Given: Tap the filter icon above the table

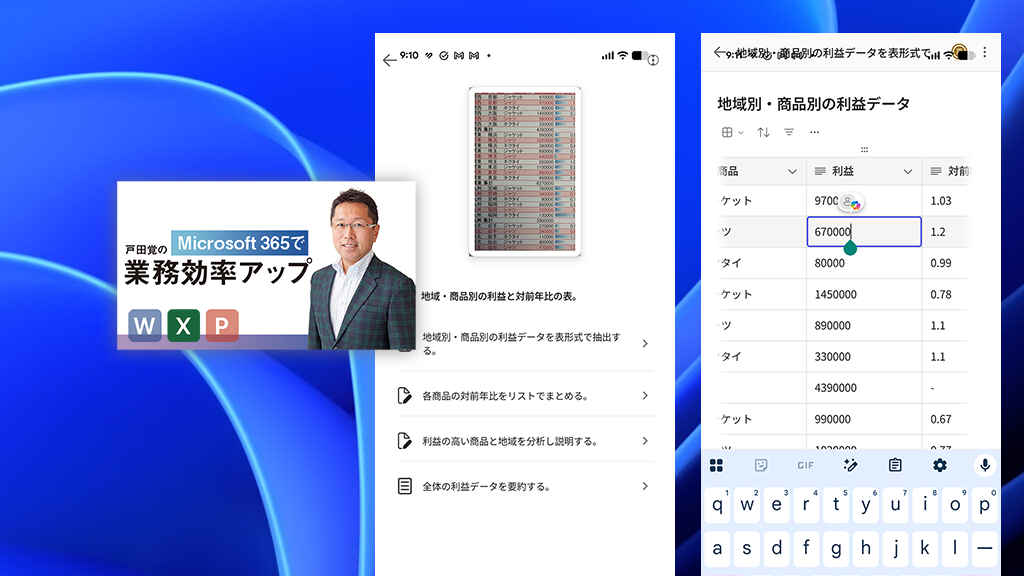Looking at the screenshot, I should click(x=787, y=131).
